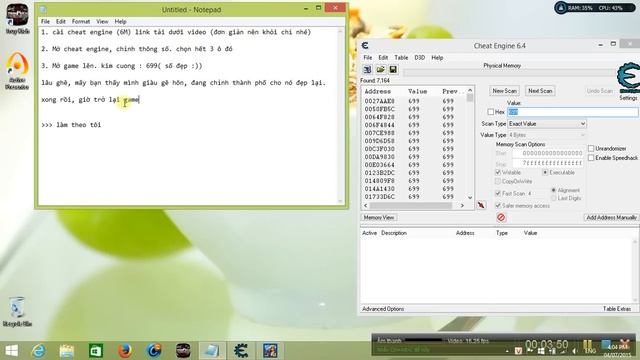This screenshot has width=640, height=360.
Task: Open the Cheat Engine Edit menu
Action: click(x=383, y=58)
